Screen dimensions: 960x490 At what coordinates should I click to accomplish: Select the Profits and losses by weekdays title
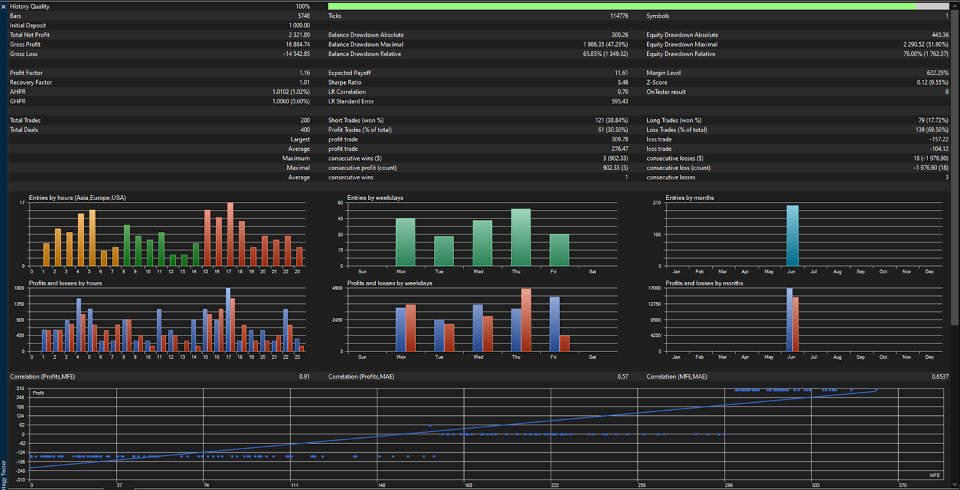390,283
